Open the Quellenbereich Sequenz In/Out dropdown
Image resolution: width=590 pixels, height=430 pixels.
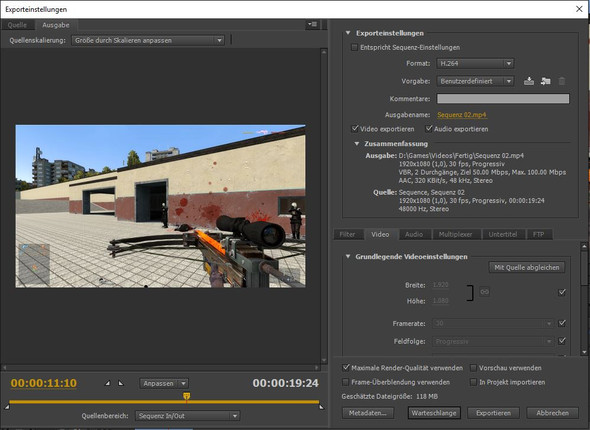click(x=187, y=416)
